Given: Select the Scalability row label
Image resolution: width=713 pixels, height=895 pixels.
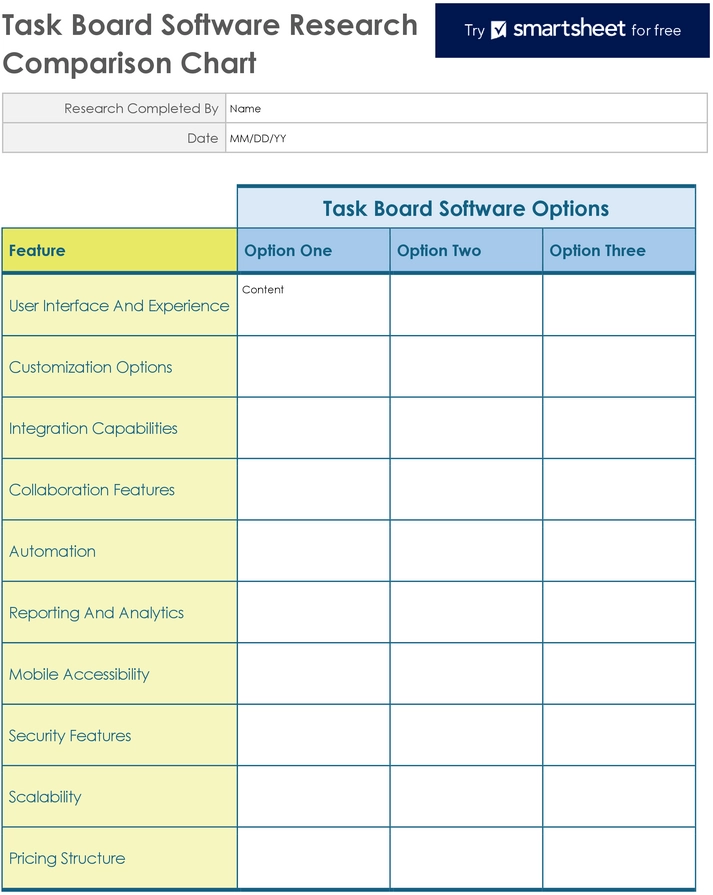Looking at the screenshot, I should [x=119, y=797].
